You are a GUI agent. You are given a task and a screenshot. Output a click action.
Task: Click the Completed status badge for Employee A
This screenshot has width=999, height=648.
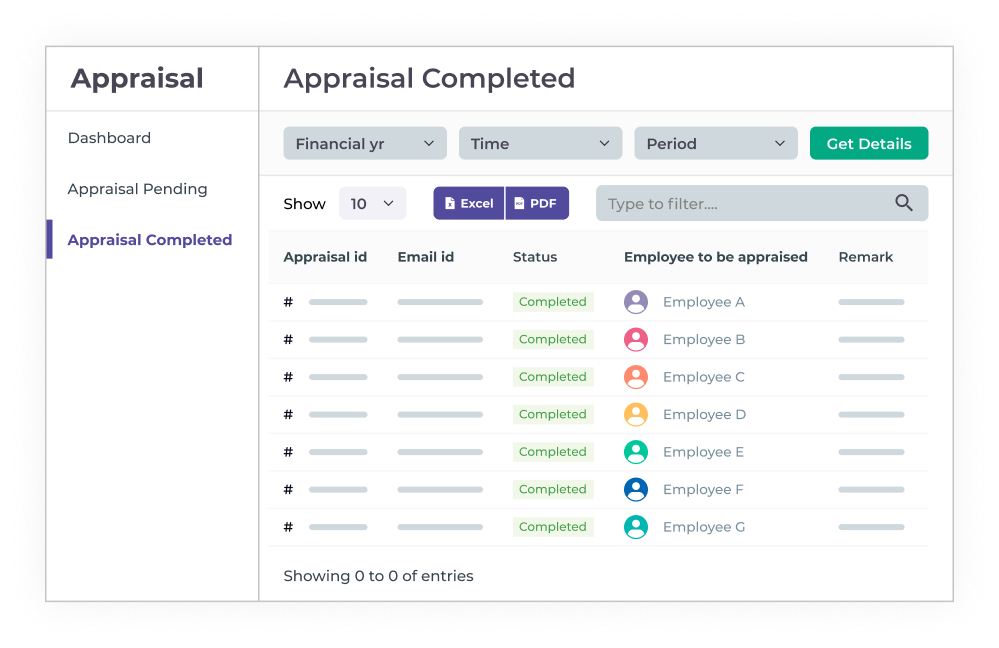tap(553, 302)
